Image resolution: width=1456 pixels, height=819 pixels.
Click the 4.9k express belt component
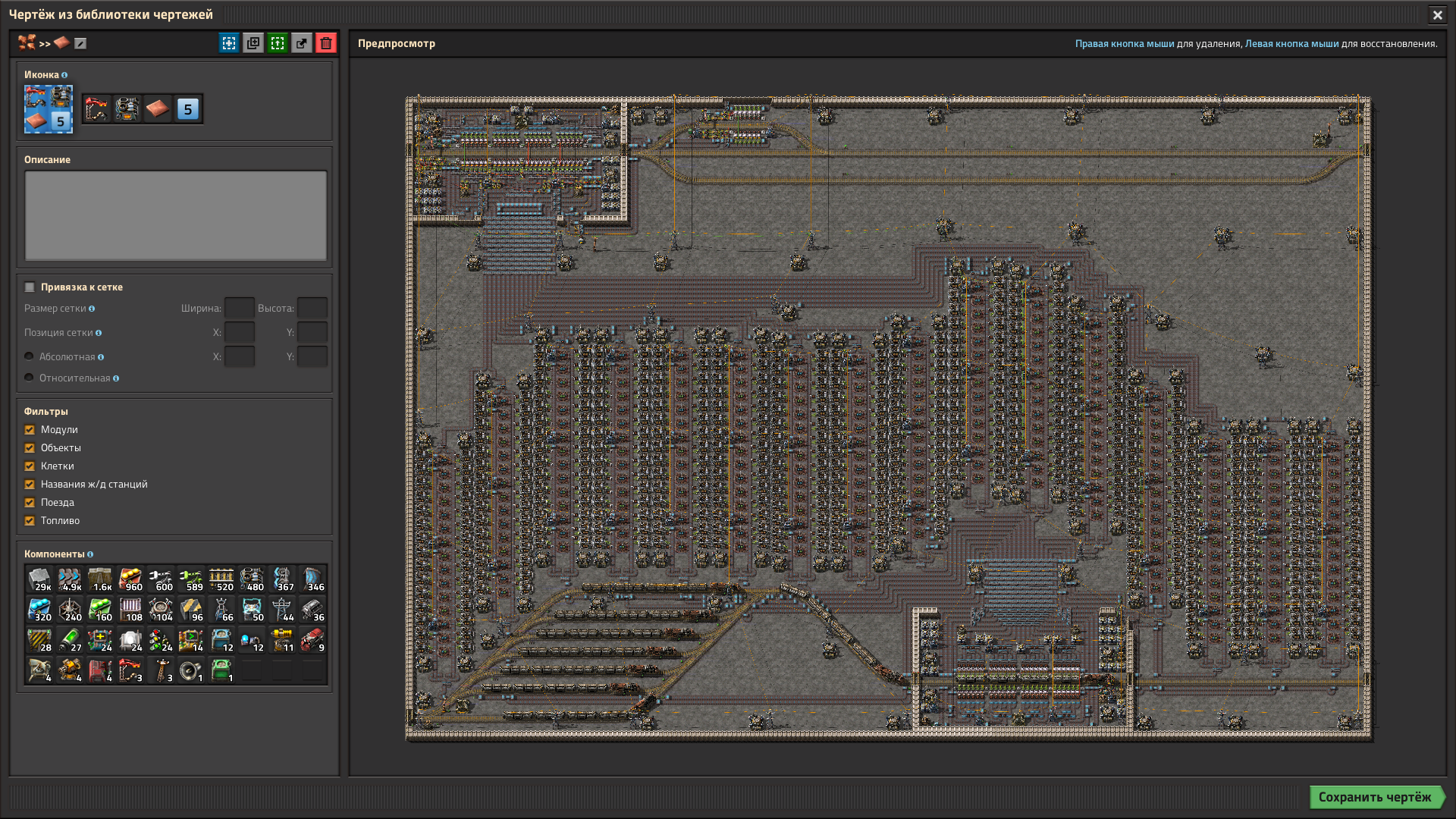click(x=70, y=579)
